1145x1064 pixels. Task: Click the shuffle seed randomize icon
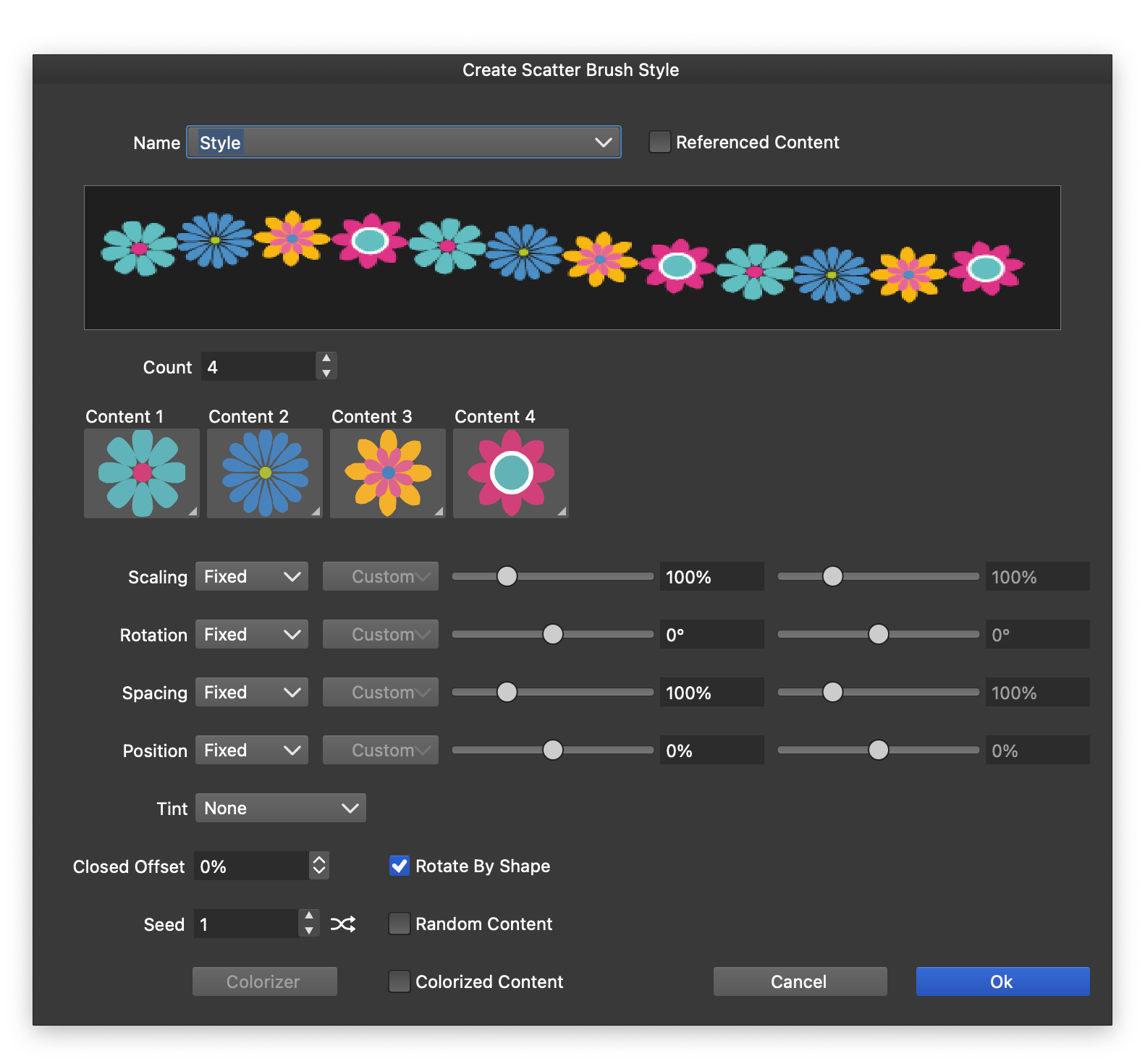tap(342, 924)
